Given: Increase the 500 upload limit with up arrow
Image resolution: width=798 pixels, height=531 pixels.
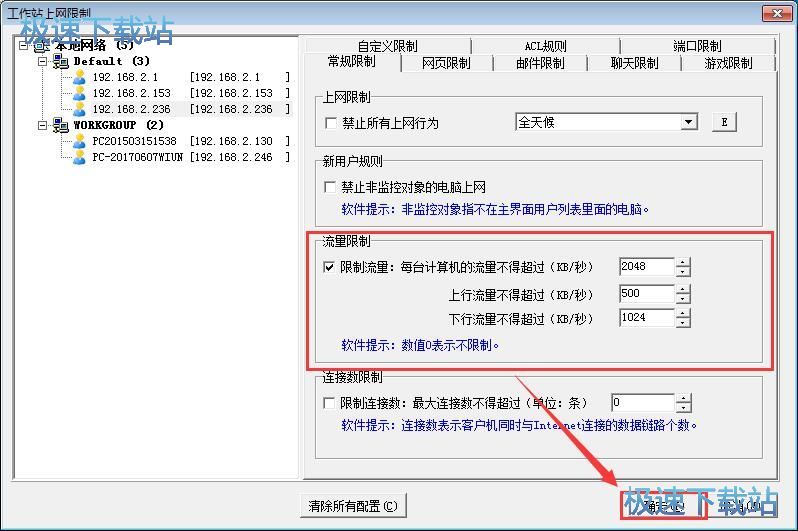Looking at the screenshot, I should point(683,289).
